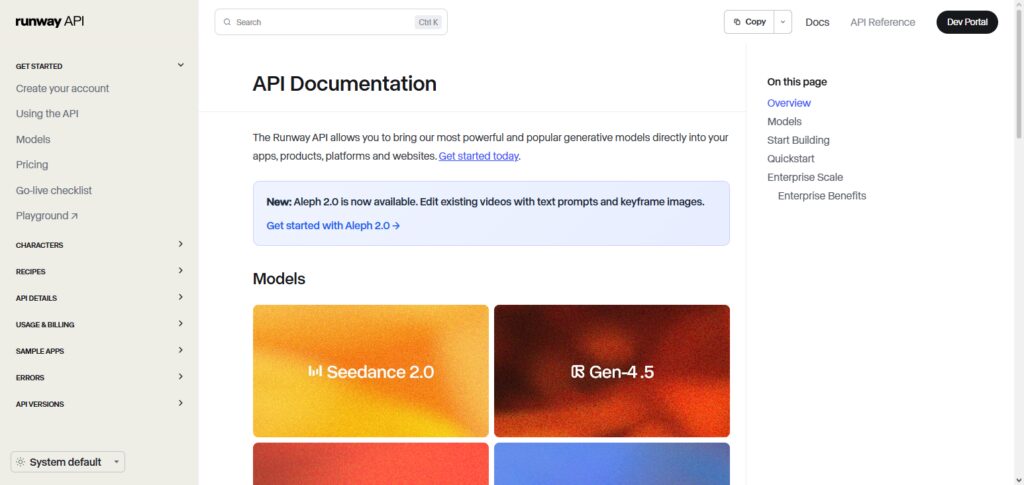The height and width of the screenshot is (485, 1024).
Task: Click Get started with Aleph 2.0 link
Action: pyautogui.click(x=333, y=225)
